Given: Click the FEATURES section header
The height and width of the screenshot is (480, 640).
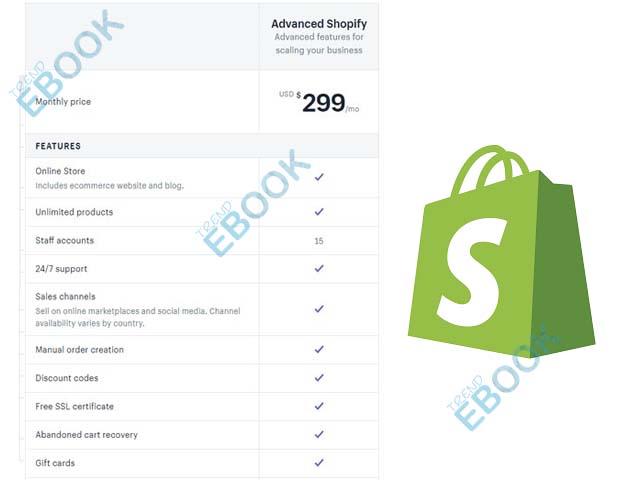Looking at the screenshot, I should 58,146.
